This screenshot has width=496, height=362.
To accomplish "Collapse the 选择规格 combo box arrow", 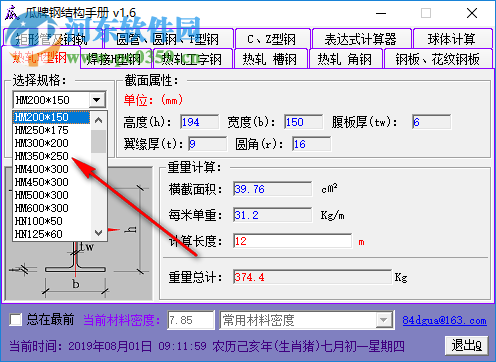I will tap(97, 100).
